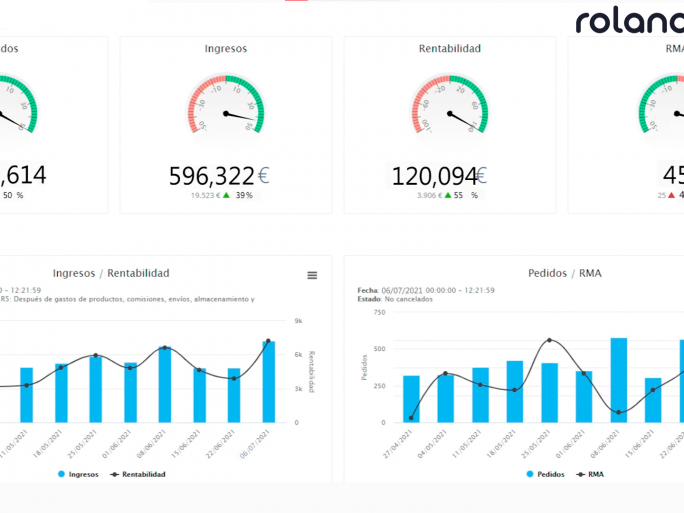Image resolution: width=684 pixels, height=513 pixels.
Task: Click the green up arrow beside 55 %
Action: click(448, 195)
